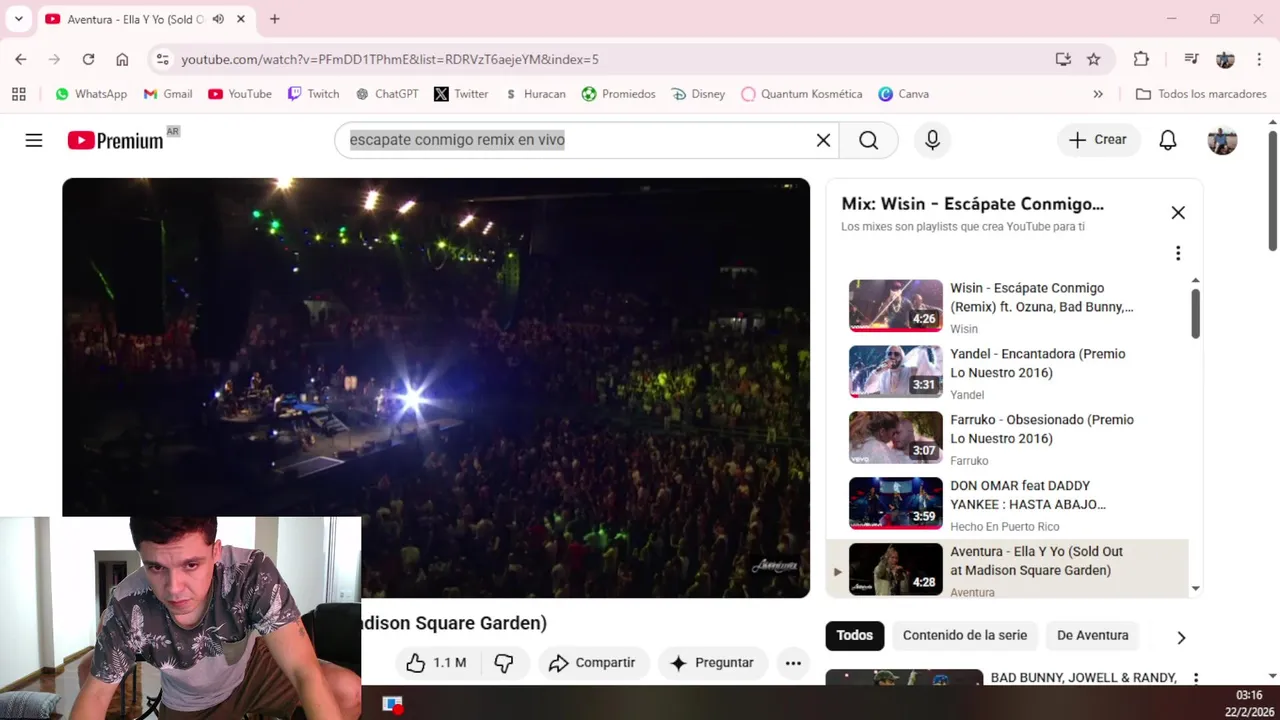The height and width of the screenshot is (720, 1280).
Task: Open options for BAD BUNNY, JOWELL & RANDY video
Action: tap(1195, 679)
